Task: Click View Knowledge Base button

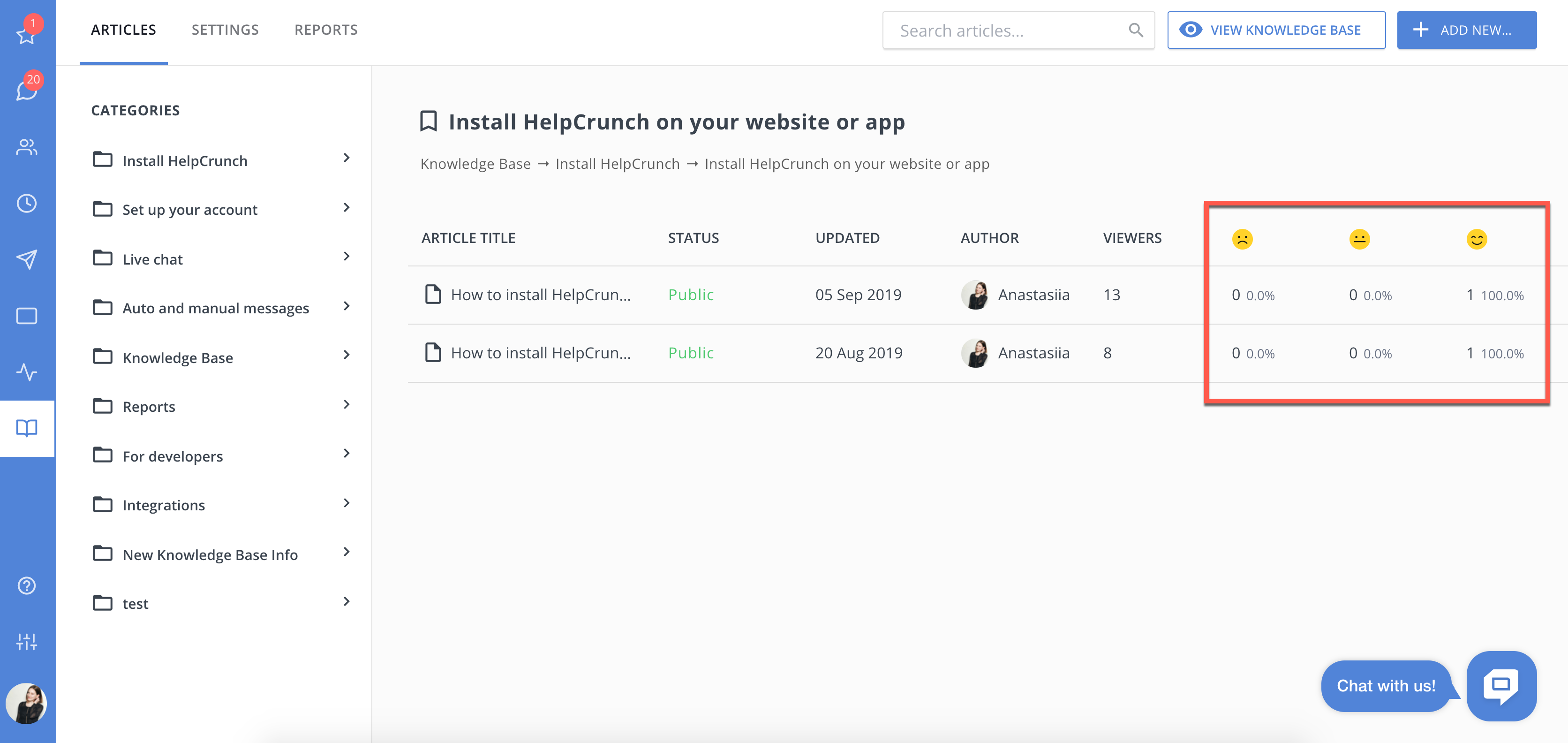Action: click(1276, 30)
